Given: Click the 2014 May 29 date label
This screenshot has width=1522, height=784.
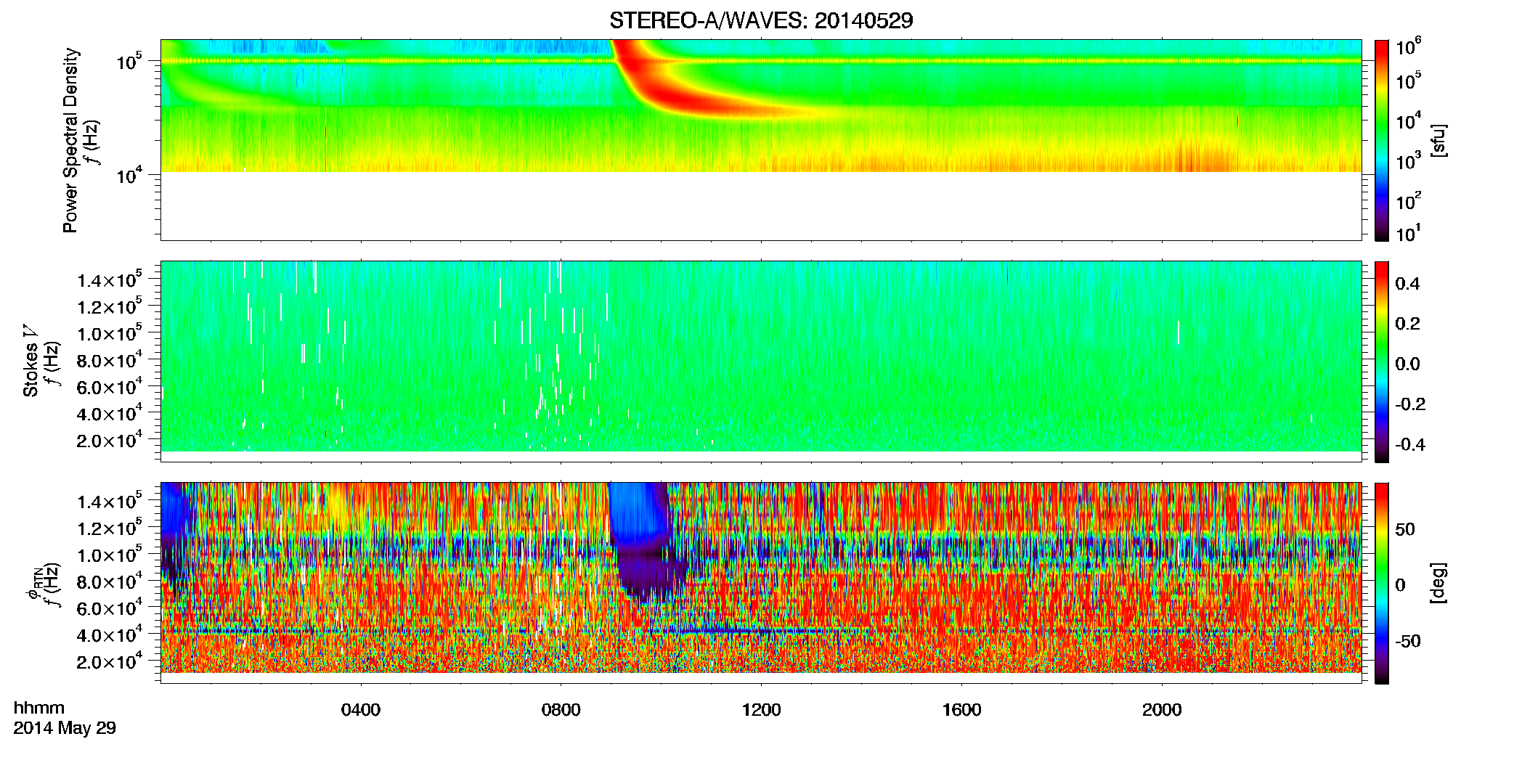Looking at the screenshot, I should (x=65, y=728).
